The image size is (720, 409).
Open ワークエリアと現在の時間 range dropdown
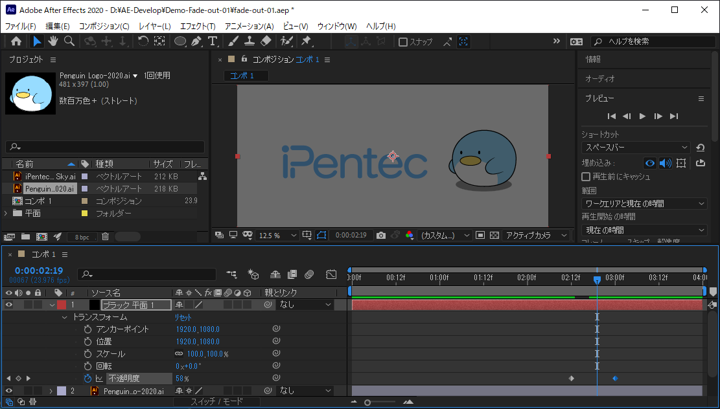(x=644, y=203)
